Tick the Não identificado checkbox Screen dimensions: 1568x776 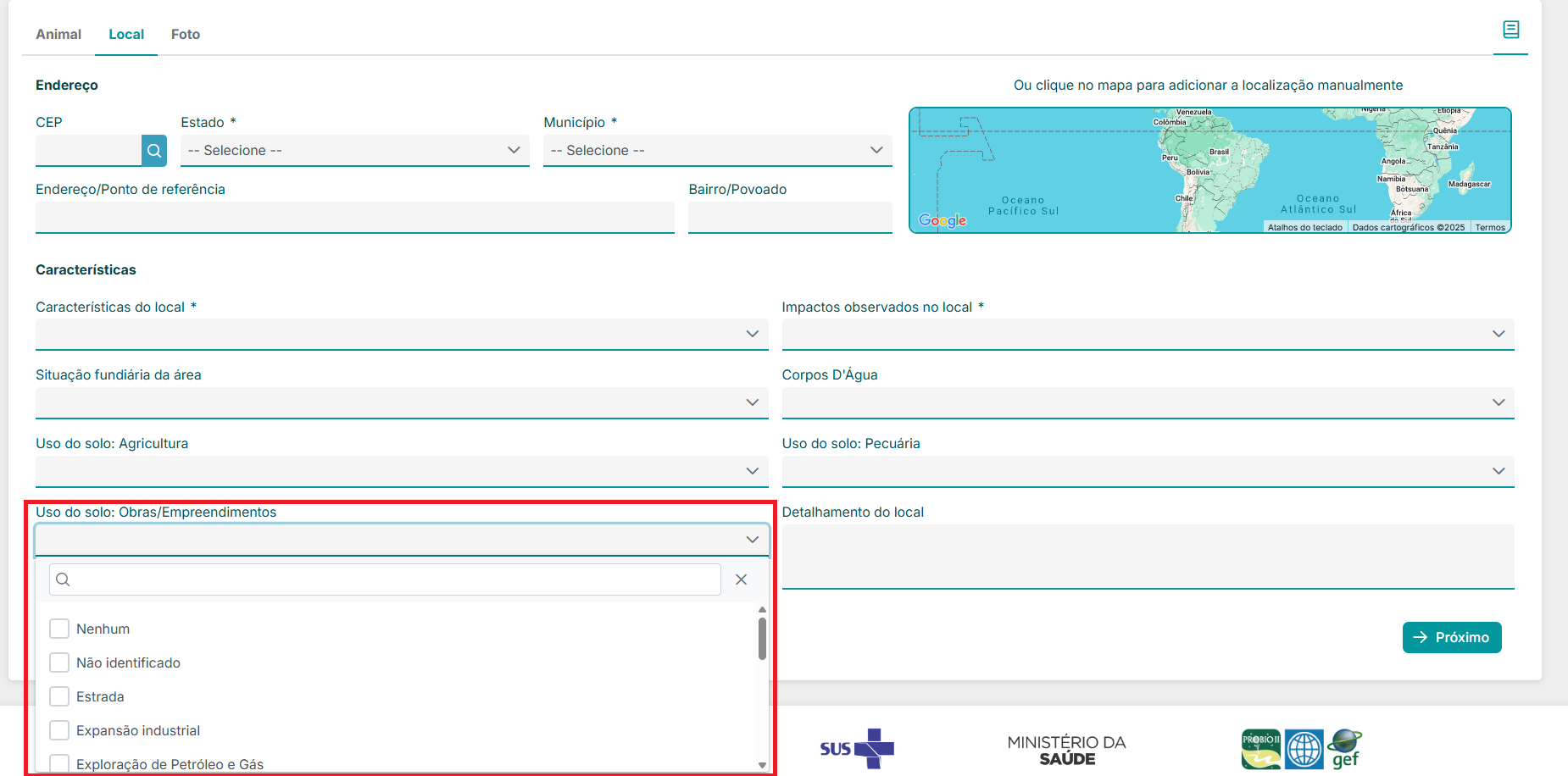pos(59,662)
